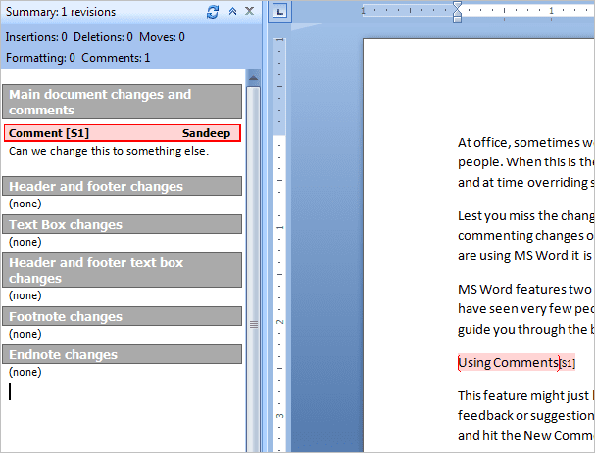Close the reviewing pane

coord(249,11)
